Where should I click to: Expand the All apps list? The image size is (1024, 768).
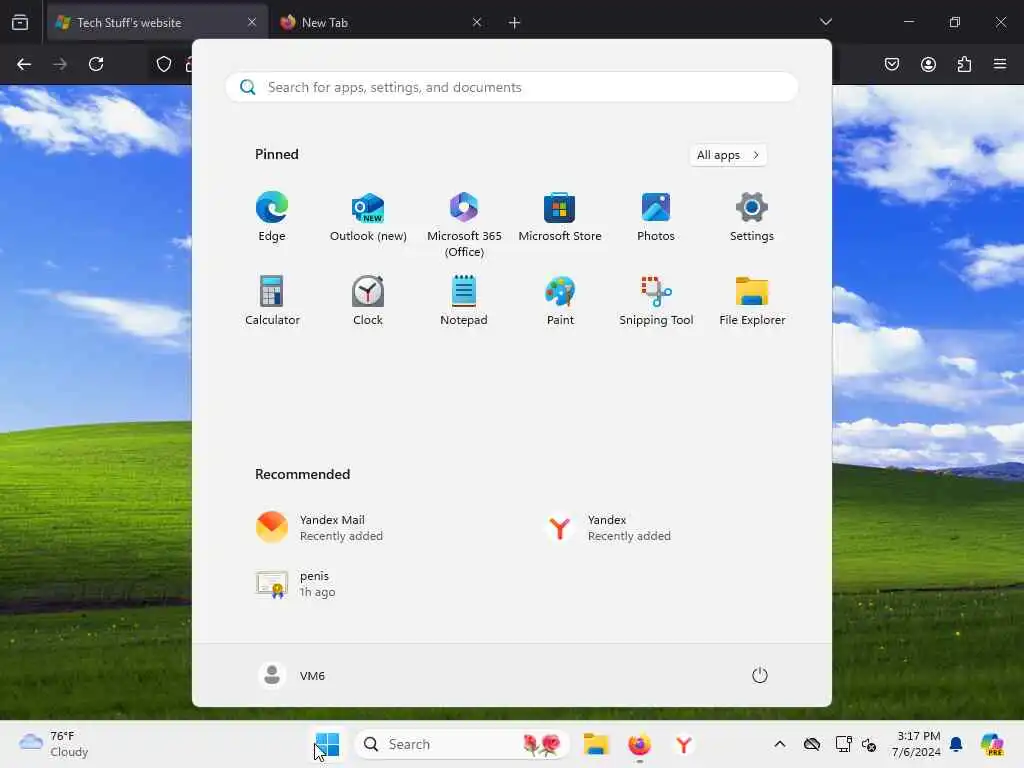point(728,155)
